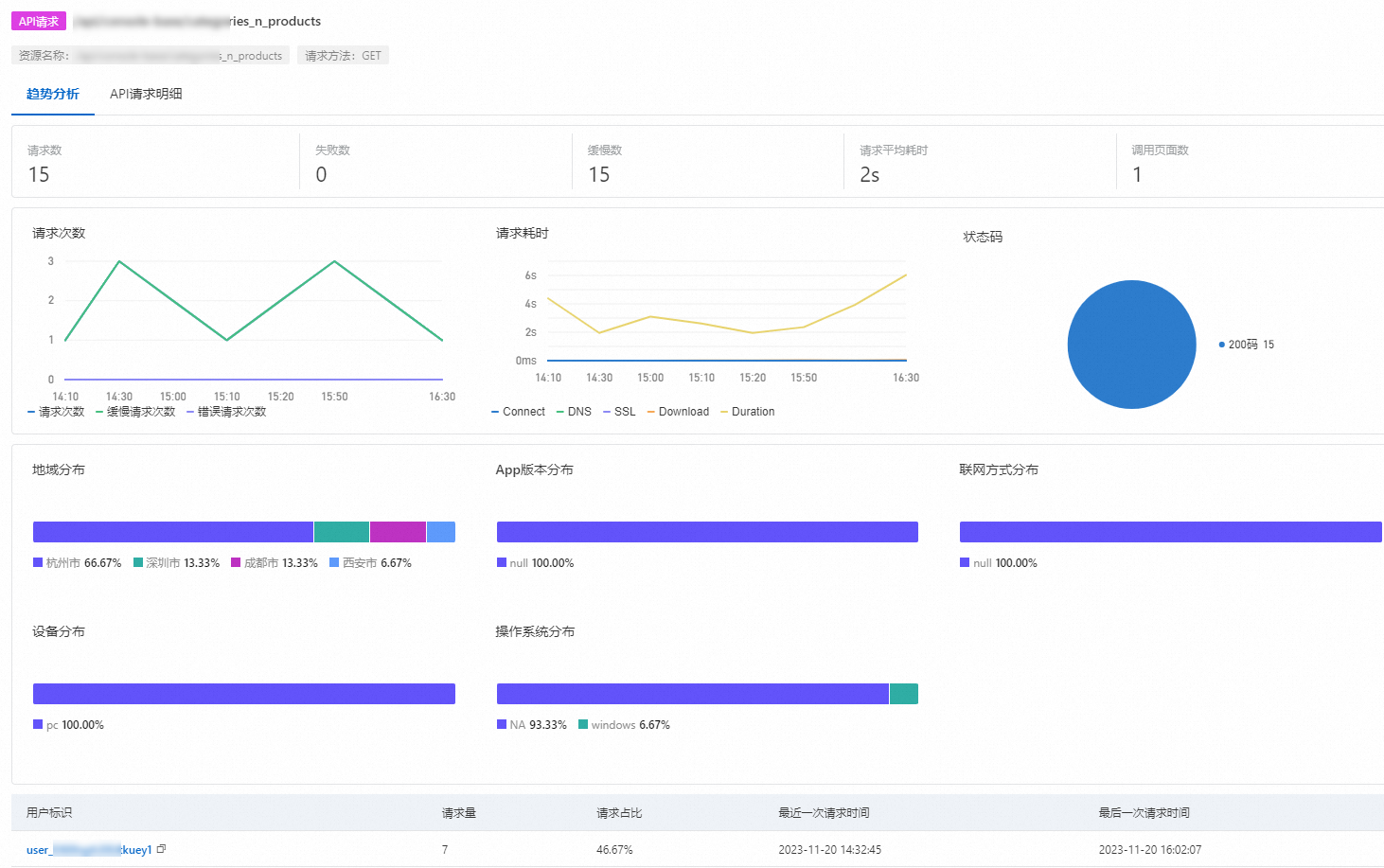Hide the SSL series legend

pos(620,412)
